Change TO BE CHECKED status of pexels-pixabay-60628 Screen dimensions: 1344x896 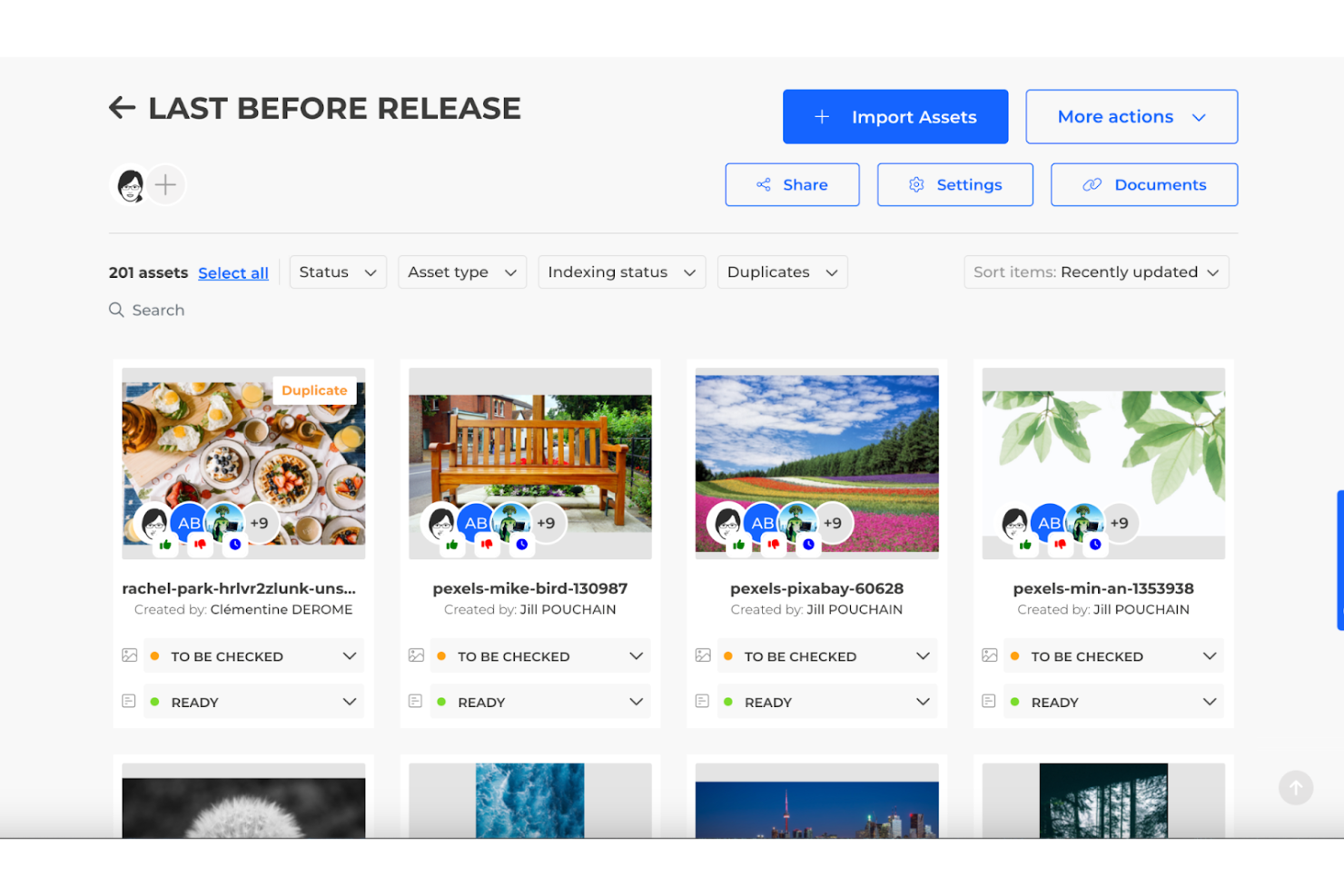coord(827,656)
